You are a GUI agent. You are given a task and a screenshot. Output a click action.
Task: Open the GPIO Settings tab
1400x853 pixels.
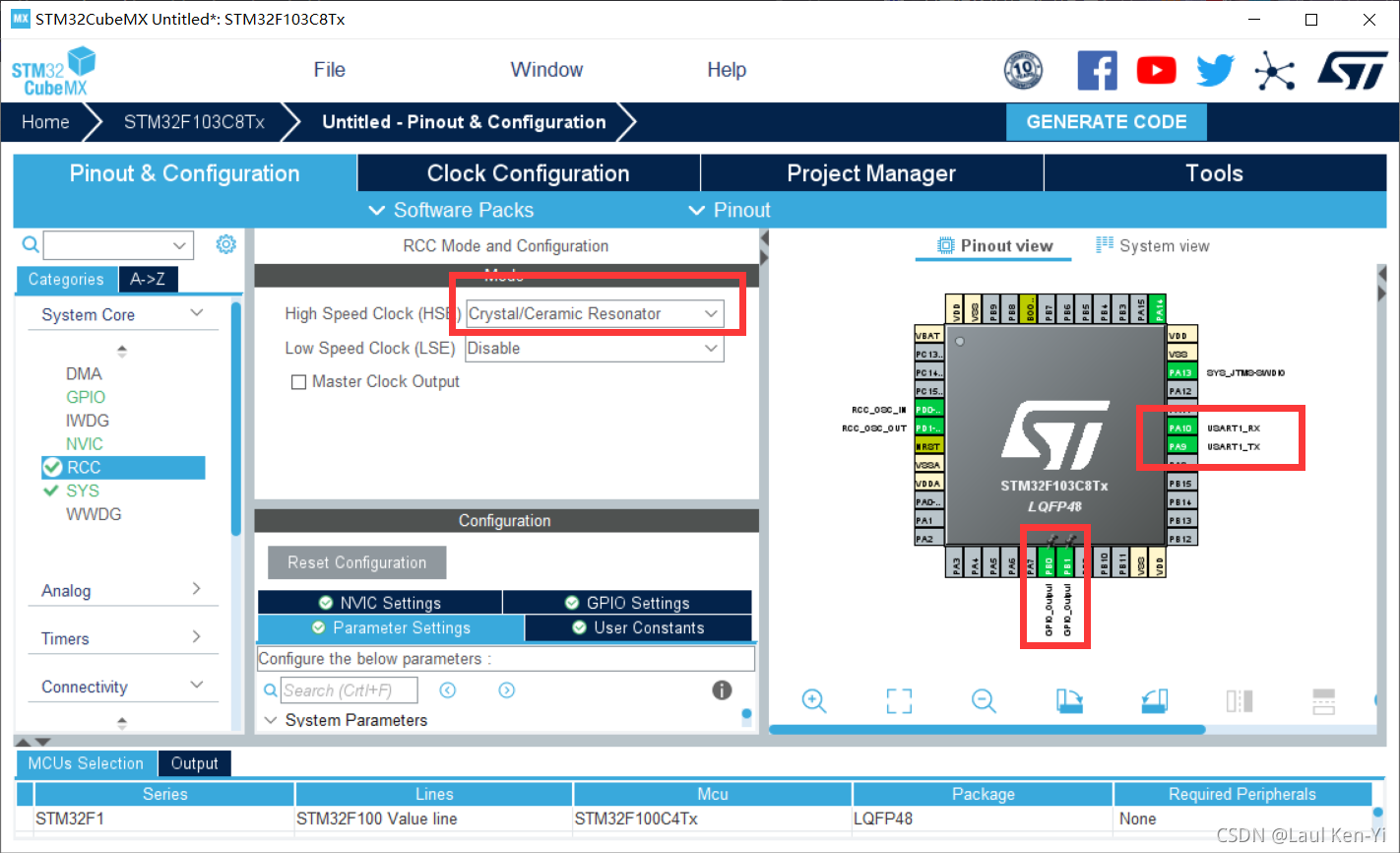[x=627, y=603]
